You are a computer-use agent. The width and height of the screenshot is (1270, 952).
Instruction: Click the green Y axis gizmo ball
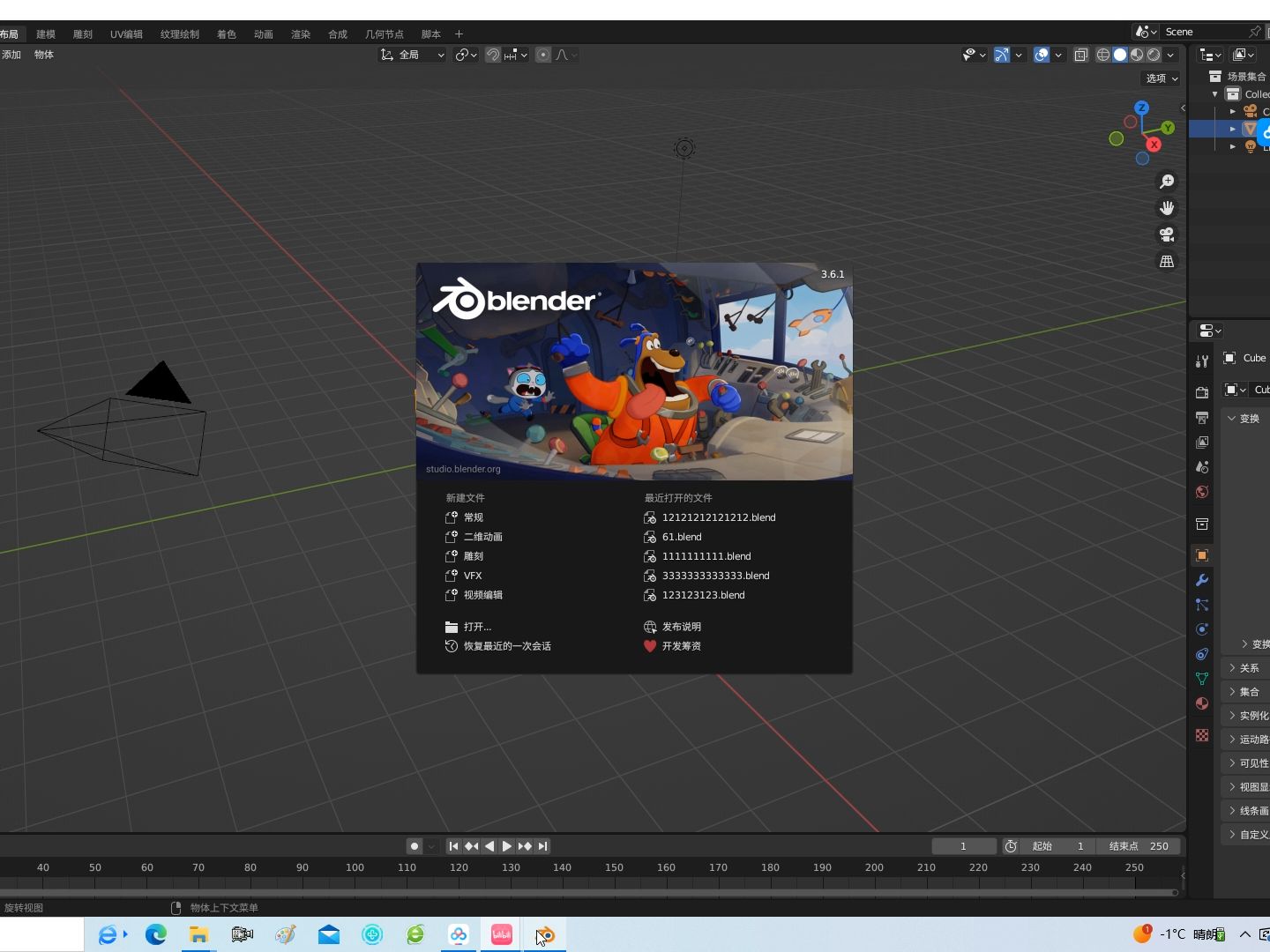[1168, 128]
